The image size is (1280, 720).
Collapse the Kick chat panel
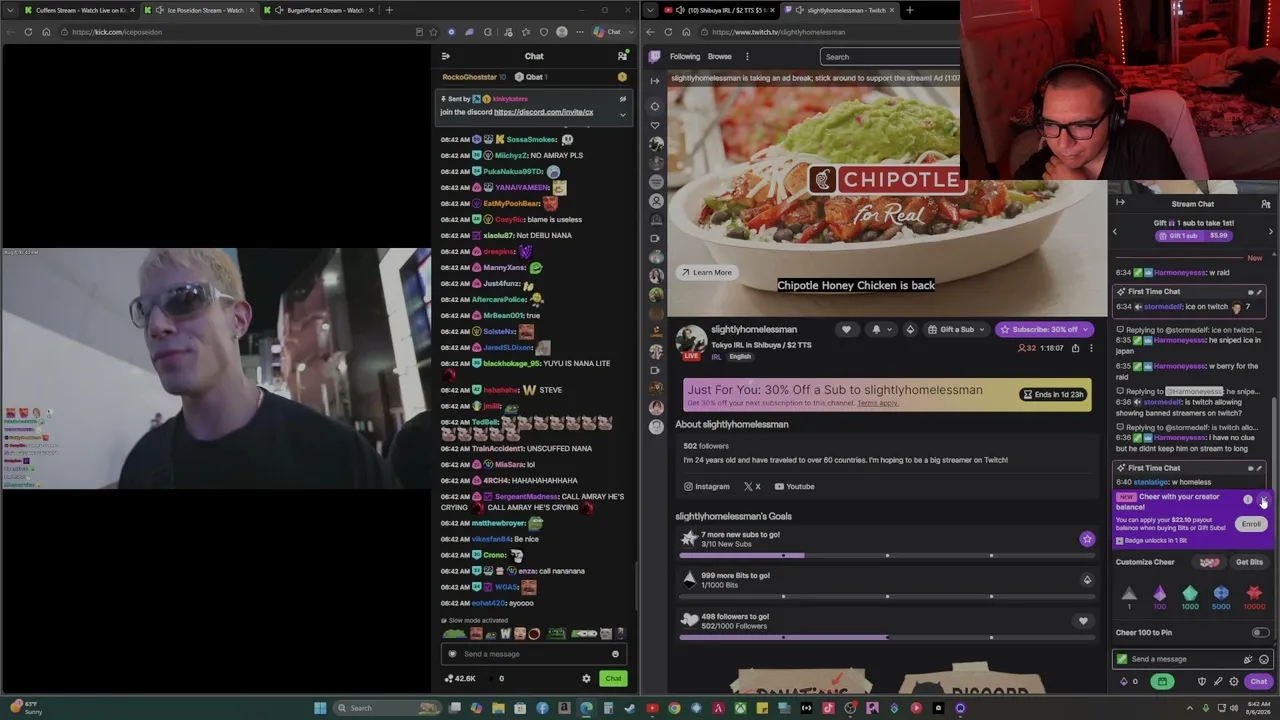point(446,56)
